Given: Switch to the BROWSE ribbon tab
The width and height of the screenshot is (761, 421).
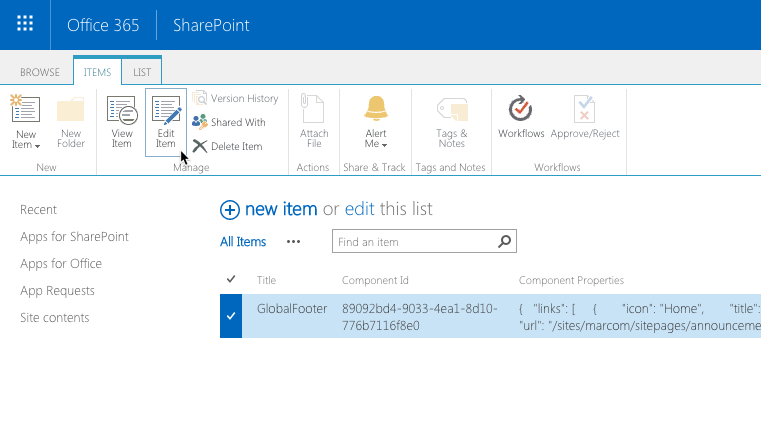Looking at the screenshot, I should [40, 72].
